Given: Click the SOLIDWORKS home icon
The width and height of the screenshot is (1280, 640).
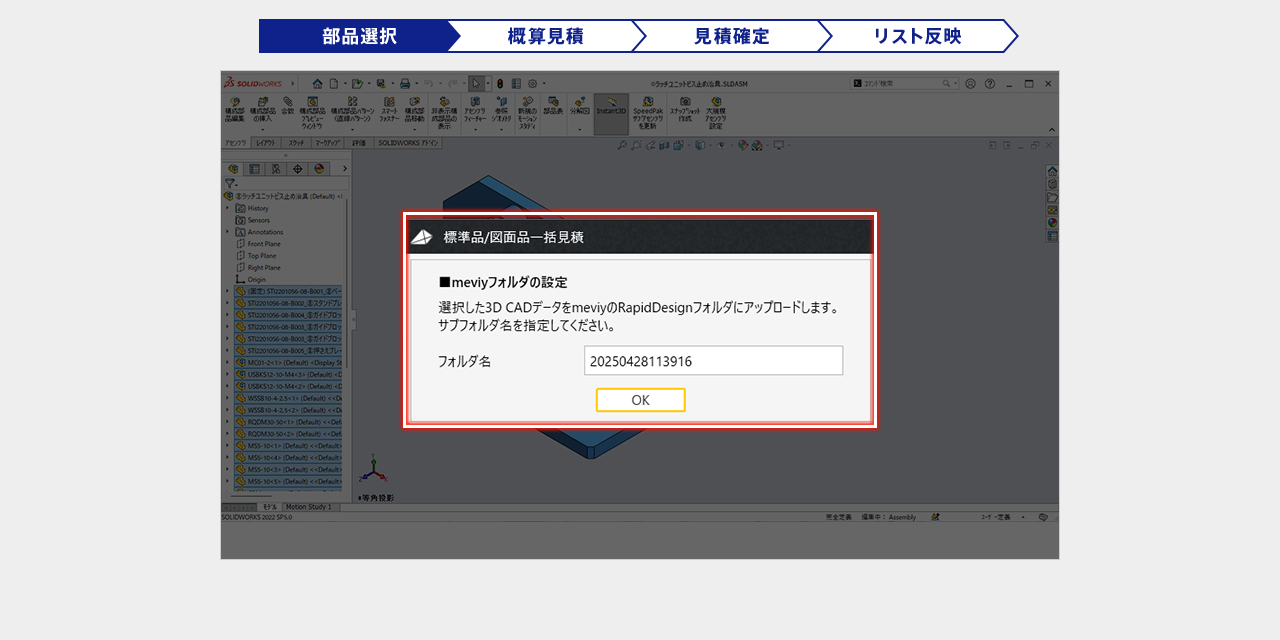Looking at the screenshot, I should (x=318, y=84).
